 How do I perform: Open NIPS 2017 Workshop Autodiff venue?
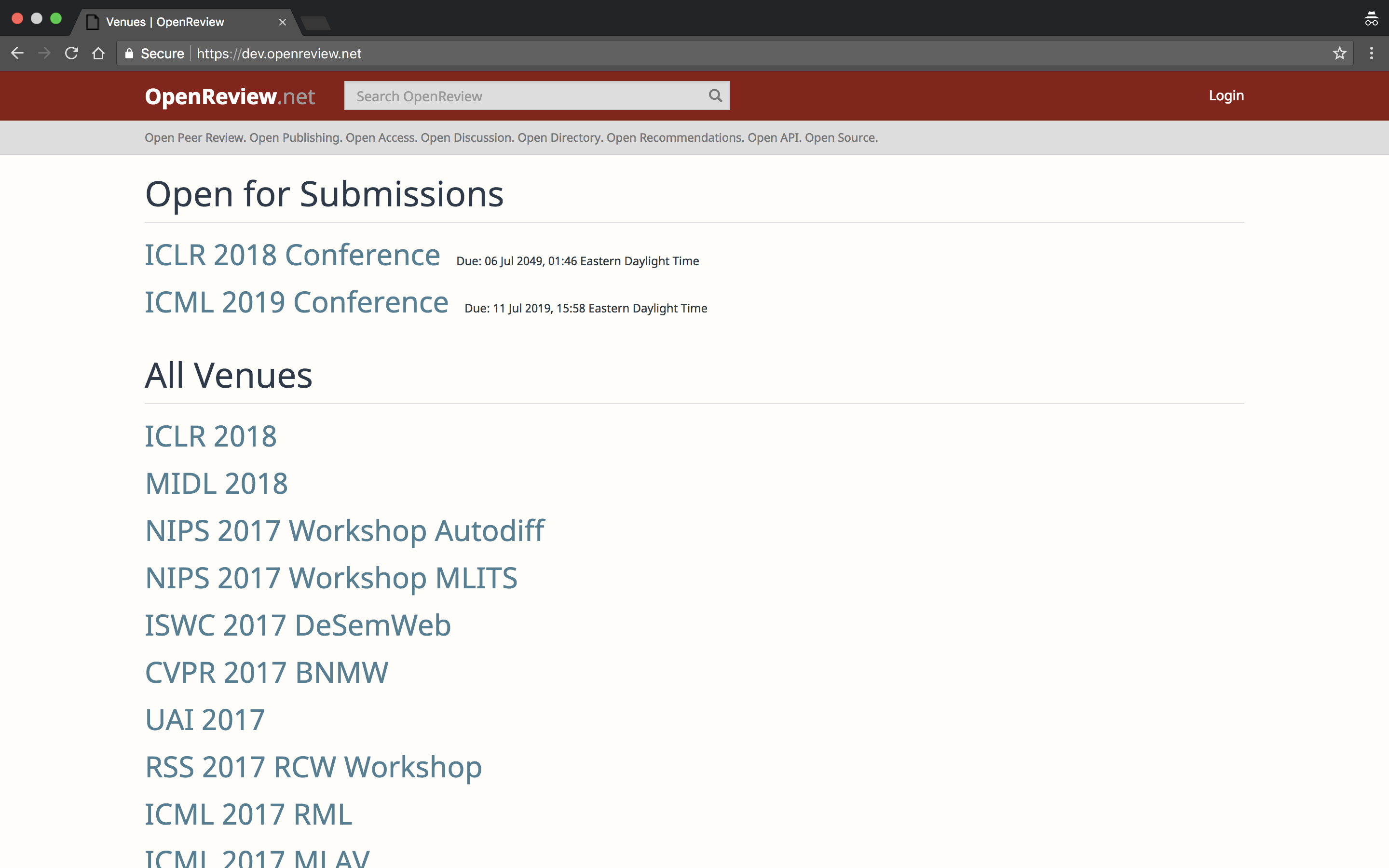[344, 531]
